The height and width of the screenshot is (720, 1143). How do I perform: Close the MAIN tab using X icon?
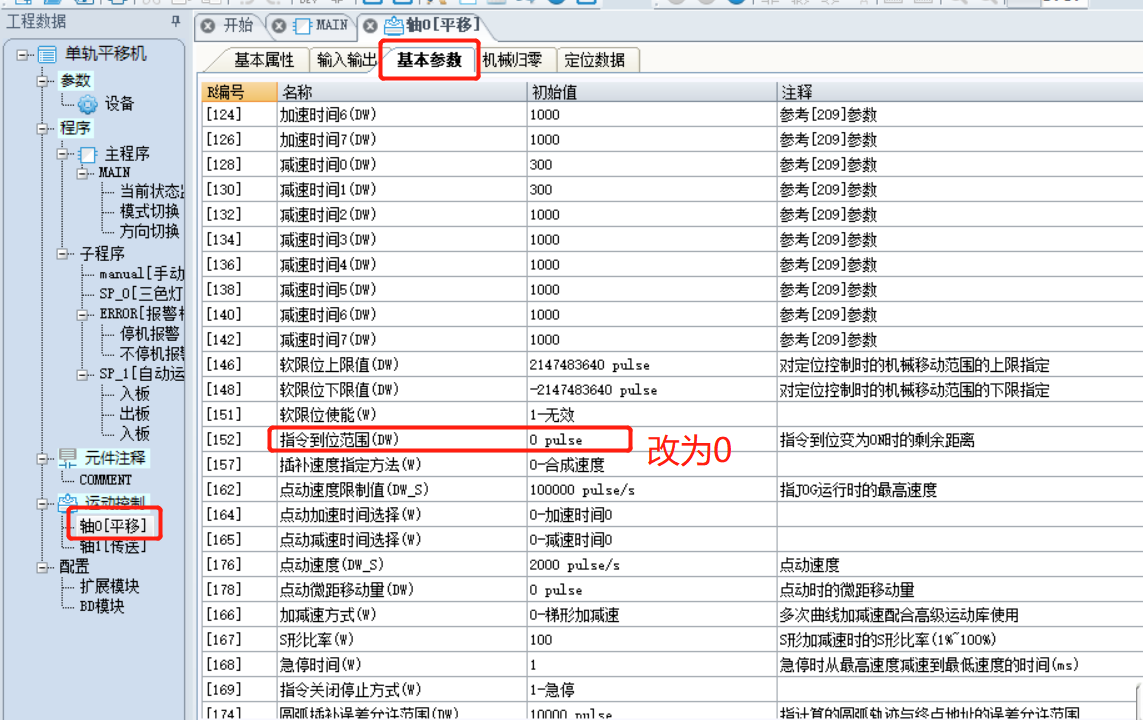coord(278,26)
